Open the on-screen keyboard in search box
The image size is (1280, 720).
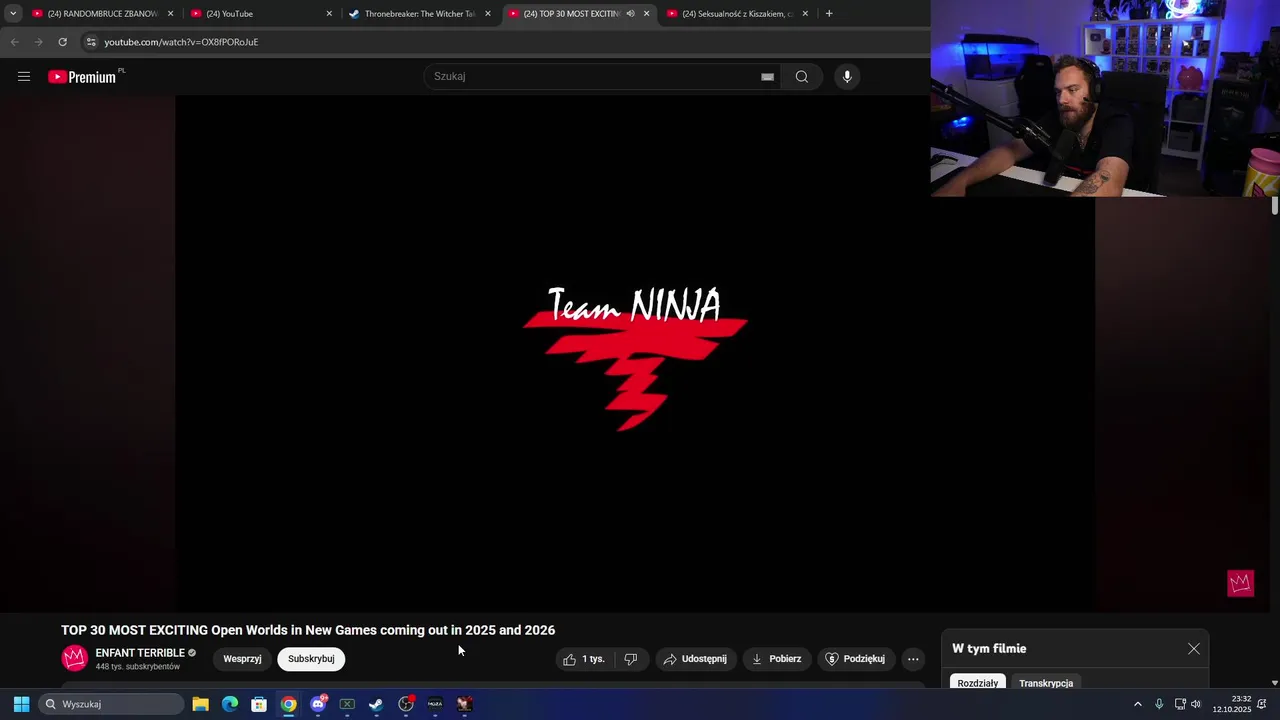(767, 77)
